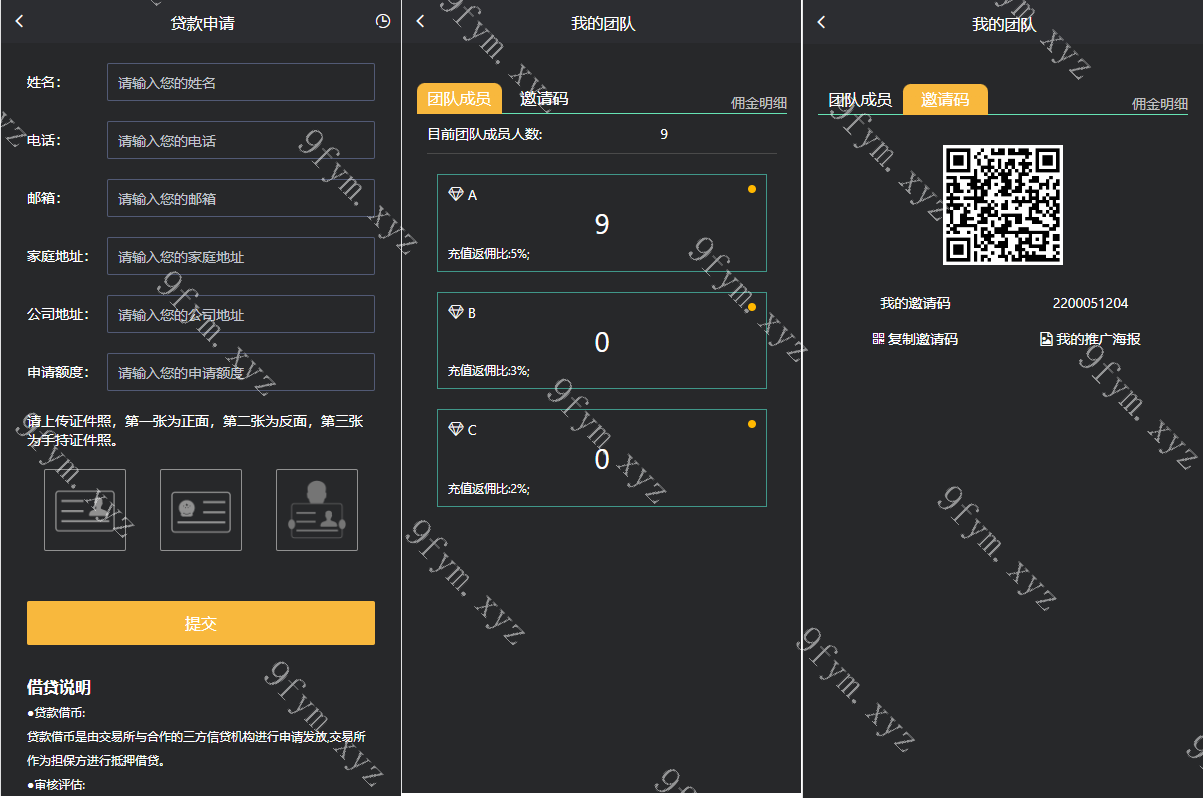Click the diamond icon of level C

(456, 429)
